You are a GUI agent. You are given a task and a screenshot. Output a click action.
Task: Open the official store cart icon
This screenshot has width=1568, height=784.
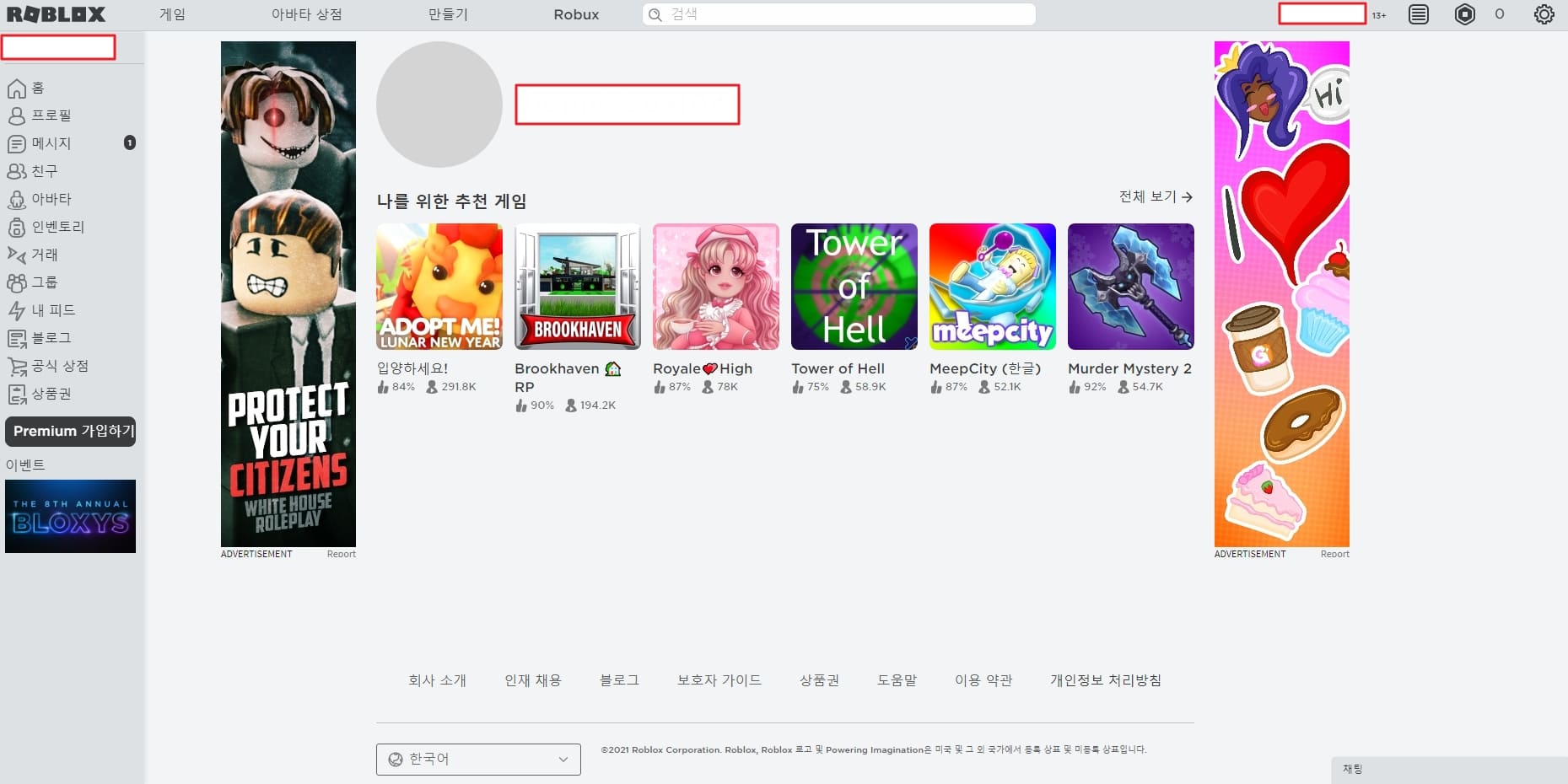tap(16, 367)
